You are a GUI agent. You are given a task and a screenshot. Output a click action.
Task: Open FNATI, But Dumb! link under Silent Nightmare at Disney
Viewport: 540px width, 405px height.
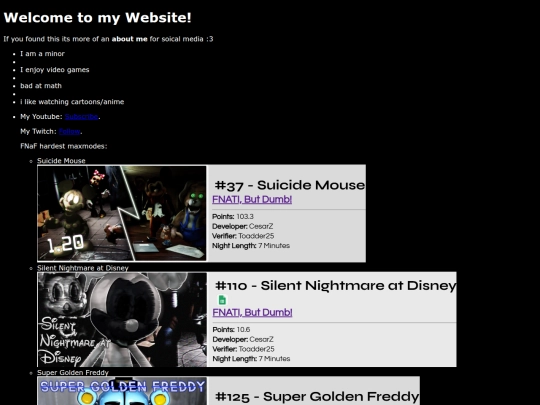[252, 312]
